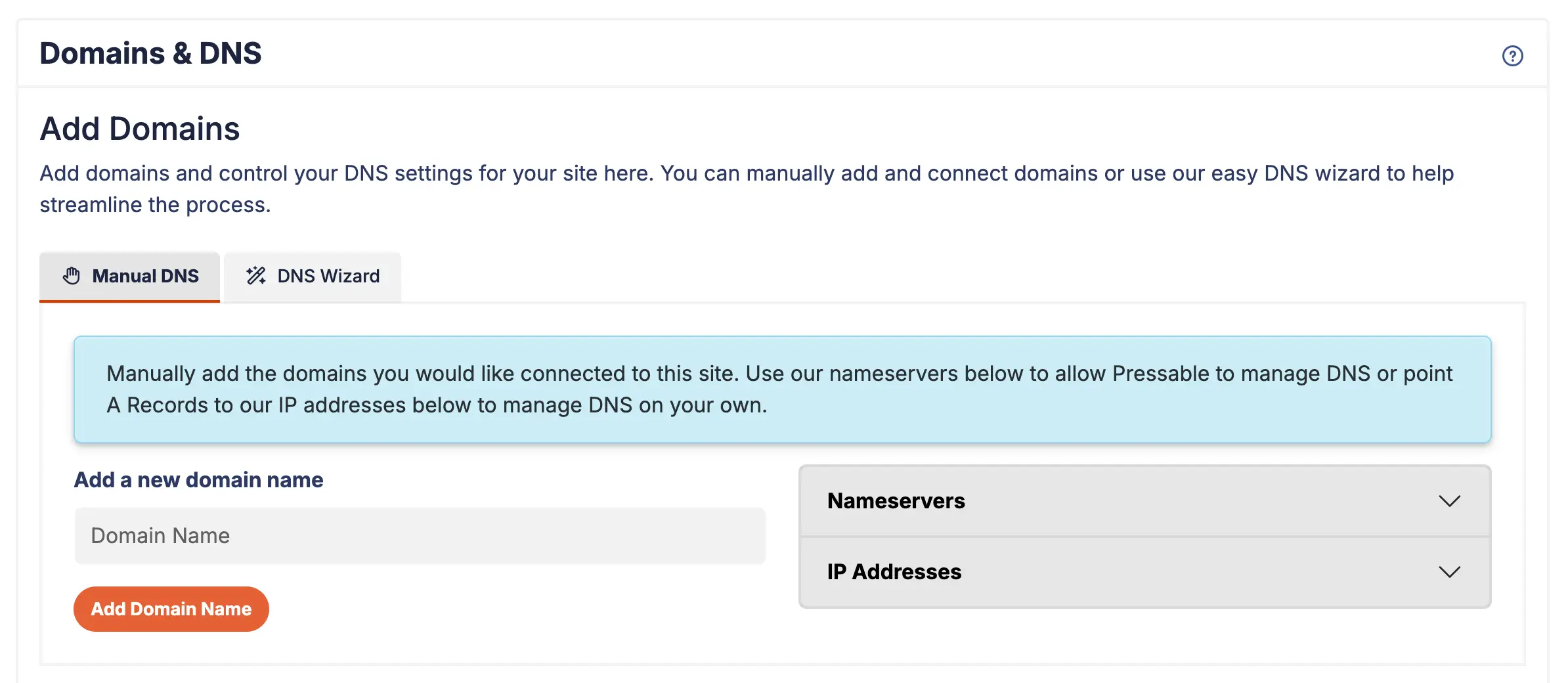Click the Nameservers header label
This screenshot has height=683, width=1568.
pos(896,502)
